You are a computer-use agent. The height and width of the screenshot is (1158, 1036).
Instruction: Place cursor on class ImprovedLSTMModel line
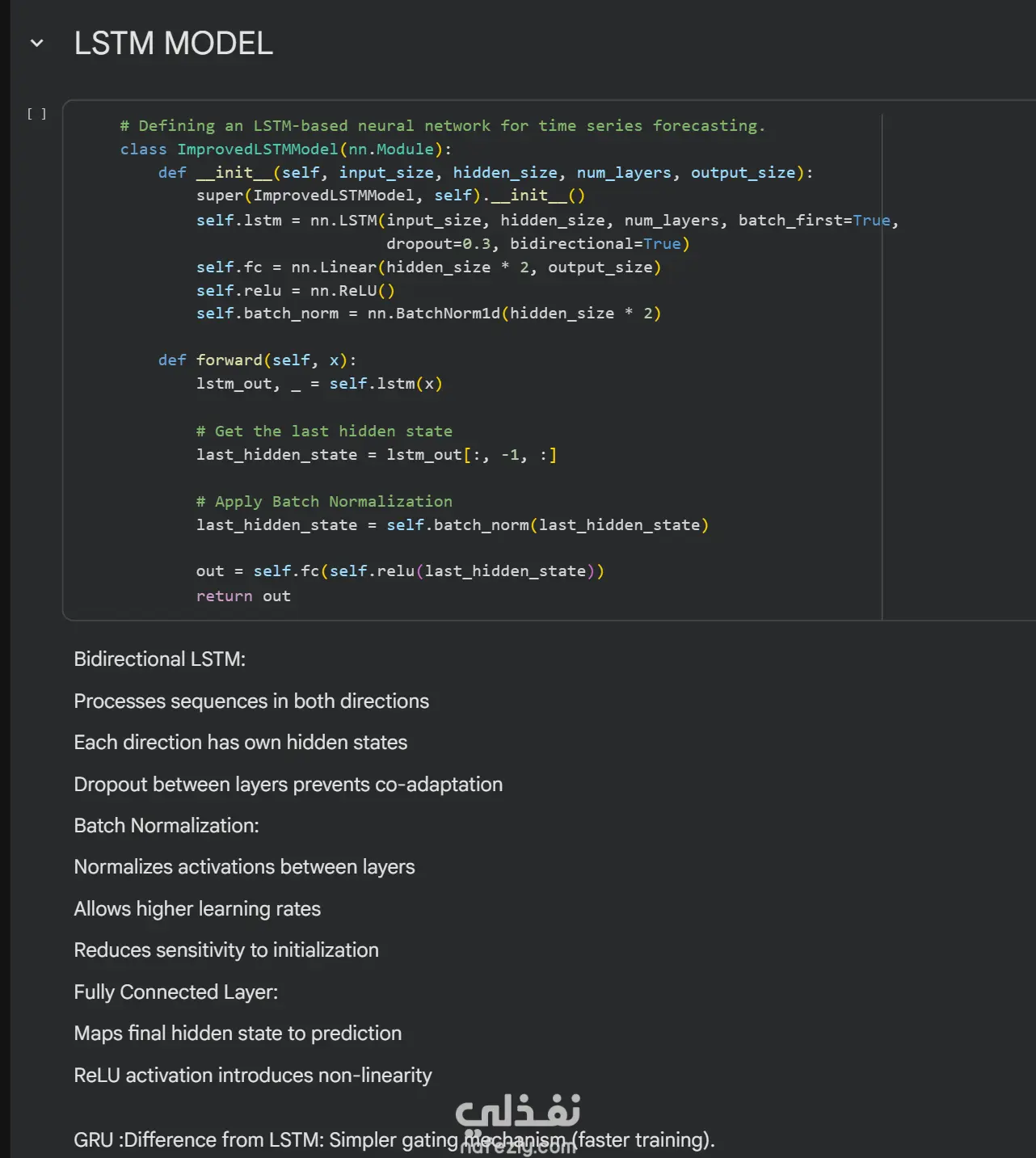pyautogui.click(x=285, y=149)
